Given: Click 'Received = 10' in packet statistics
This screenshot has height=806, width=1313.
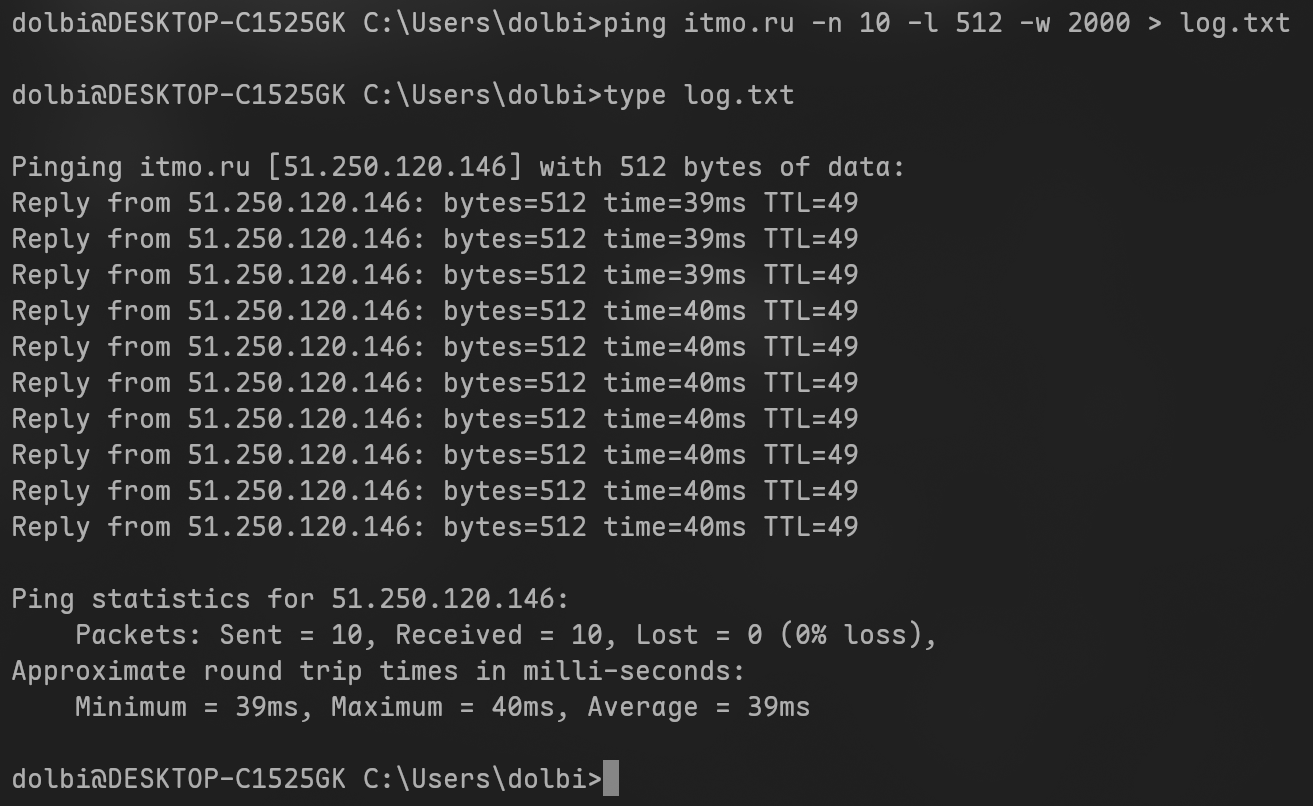Looking at the screenshot, I should click(499, 635).
